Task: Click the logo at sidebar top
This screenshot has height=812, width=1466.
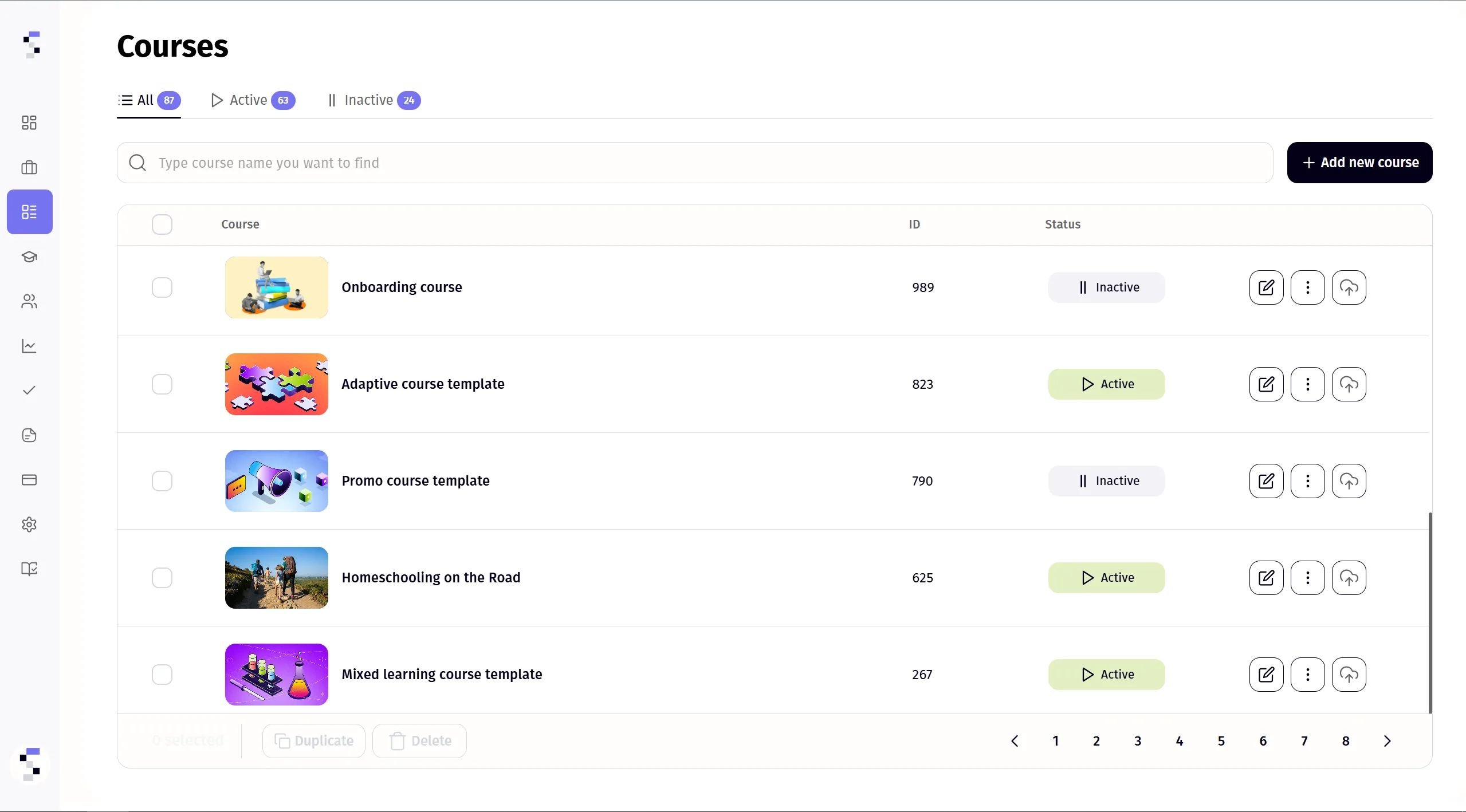Action: click(32, 45)
